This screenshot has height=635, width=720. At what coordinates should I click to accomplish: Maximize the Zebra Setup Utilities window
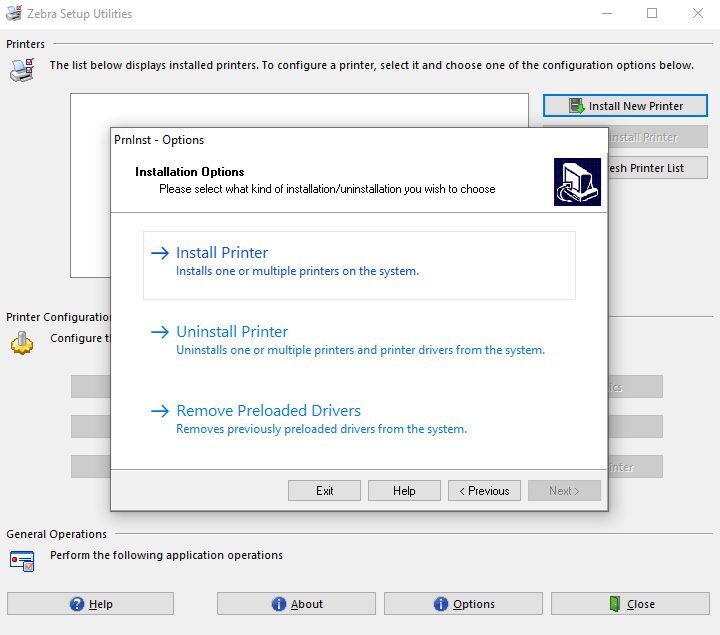point(652,13)
